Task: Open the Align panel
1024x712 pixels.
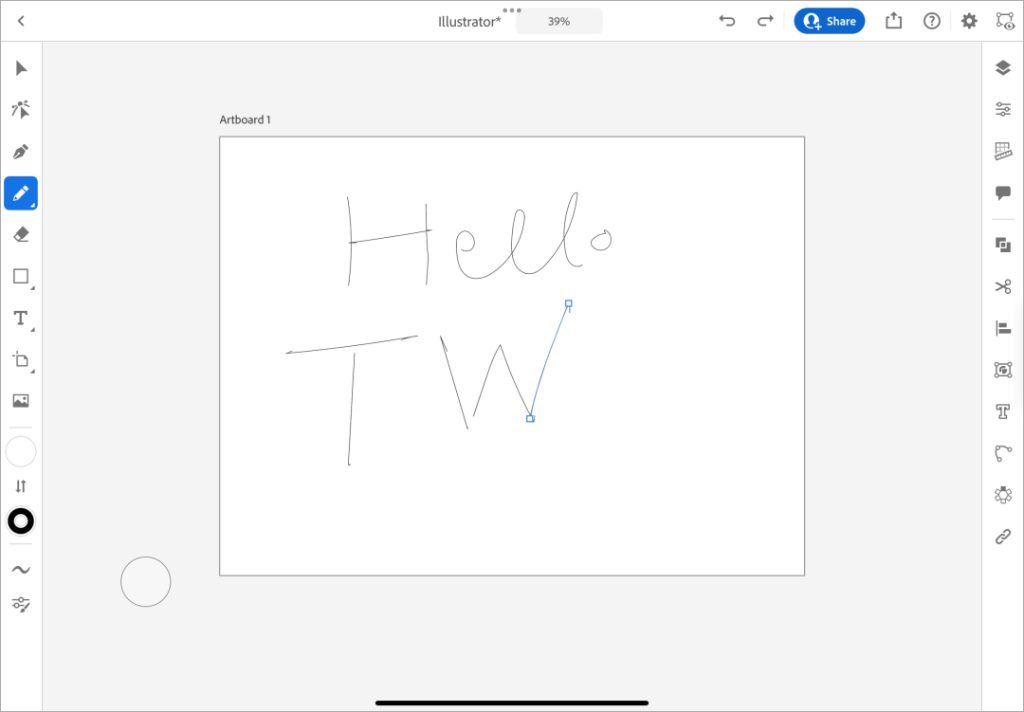Action: point(1003,328)
